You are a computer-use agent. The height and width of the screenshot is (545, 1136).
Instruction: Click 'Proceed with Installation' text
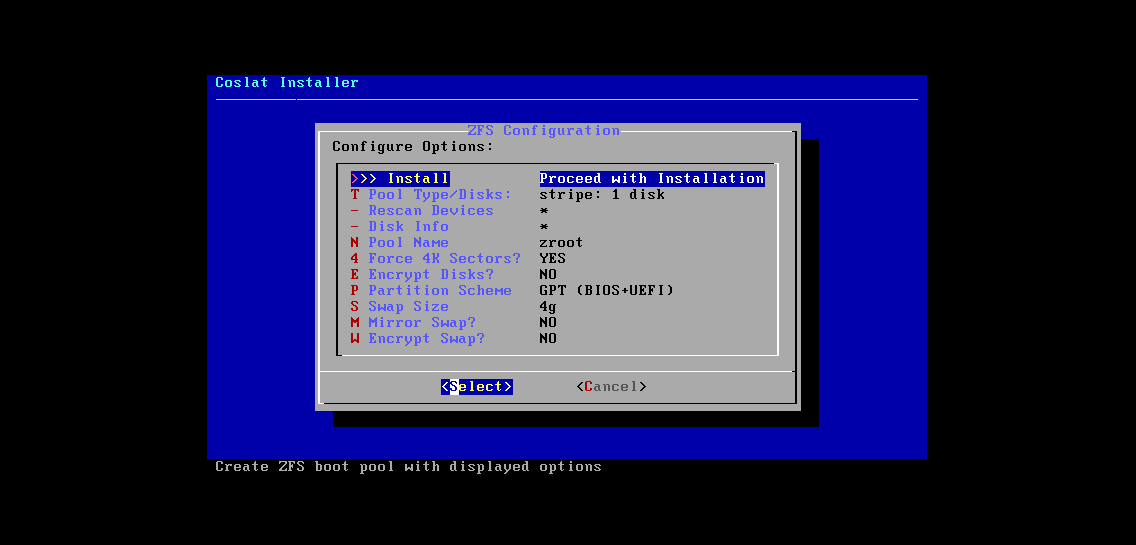coord(652,178)
